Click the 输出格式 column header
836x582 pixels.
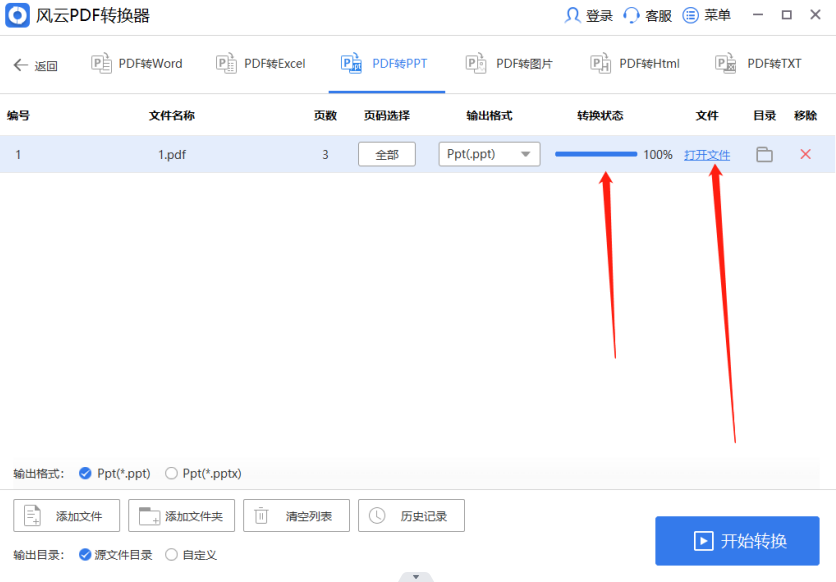point(489,116)
